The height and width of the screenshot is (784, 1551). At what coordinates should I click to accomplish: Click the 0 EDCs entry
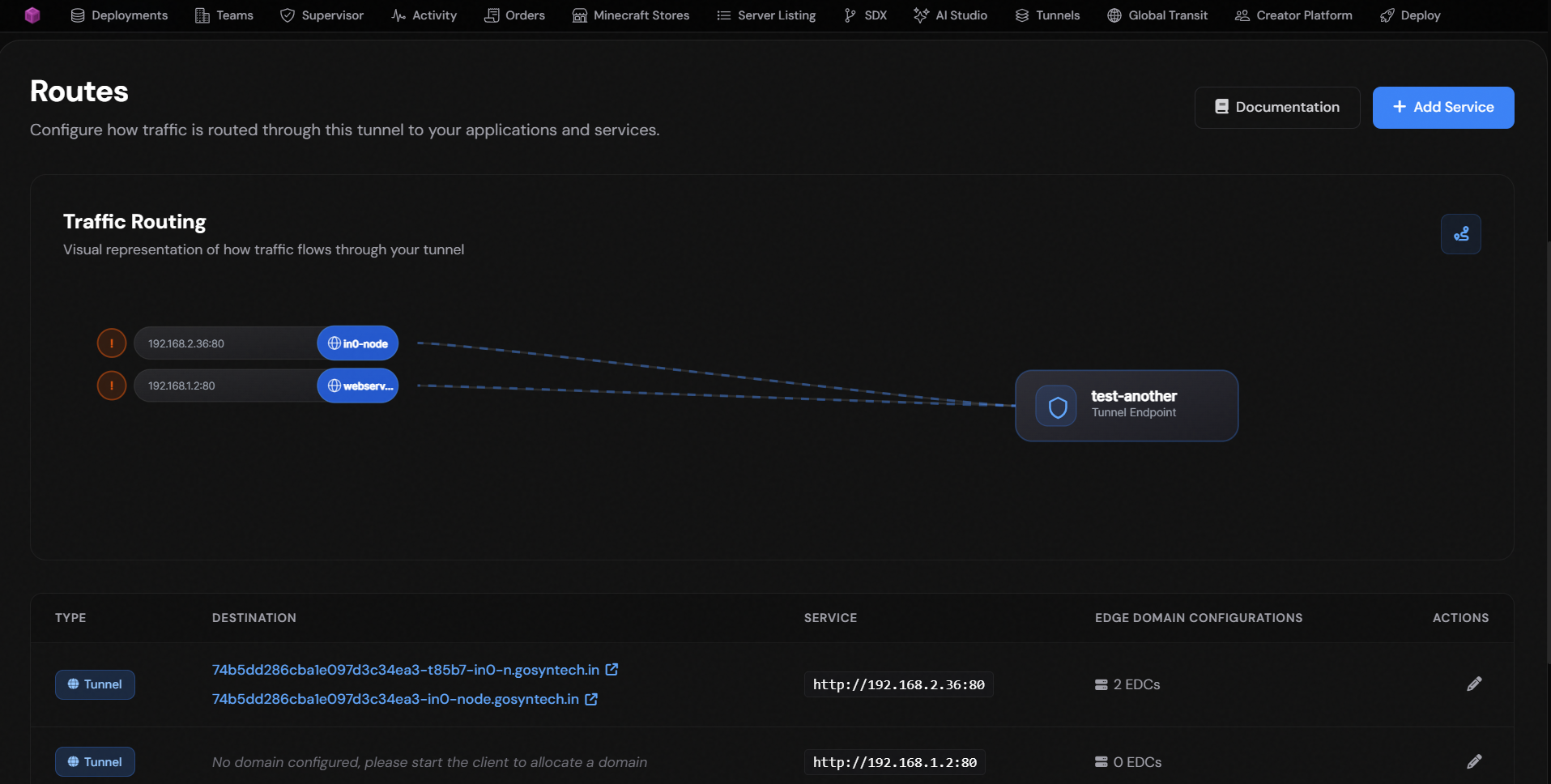click(1128, 762)
